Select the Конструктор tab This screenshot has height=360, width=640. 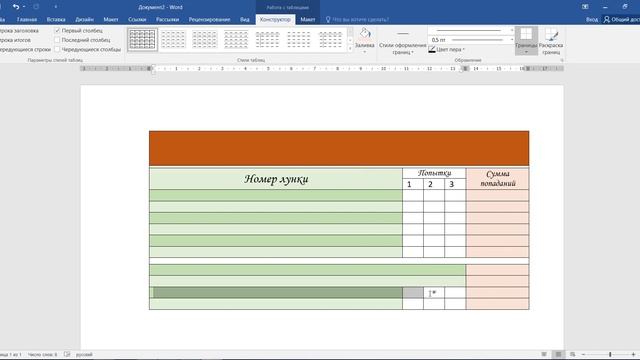276,19
